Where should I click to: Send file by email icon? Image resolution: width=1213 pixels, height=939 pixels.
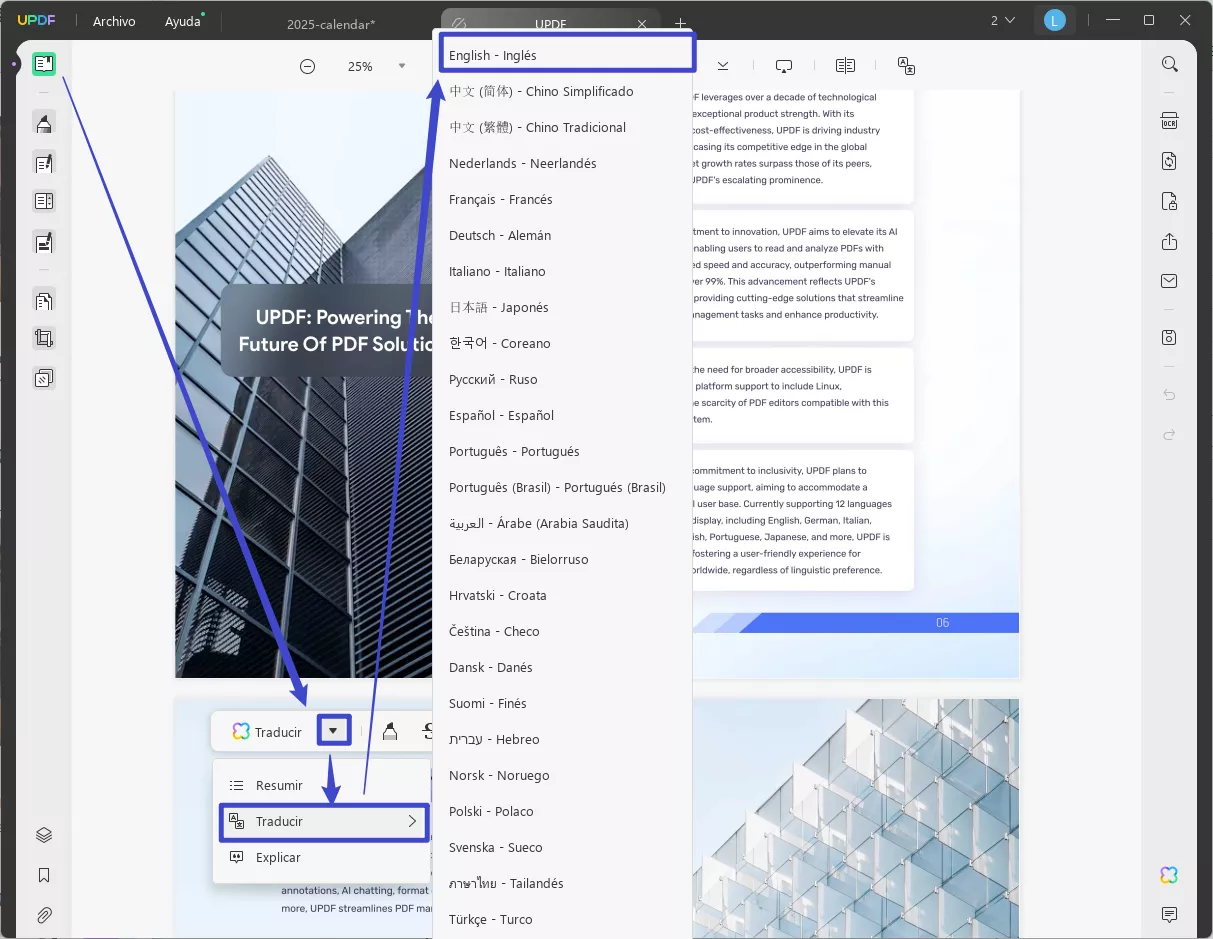click(x=1169, y=282)
